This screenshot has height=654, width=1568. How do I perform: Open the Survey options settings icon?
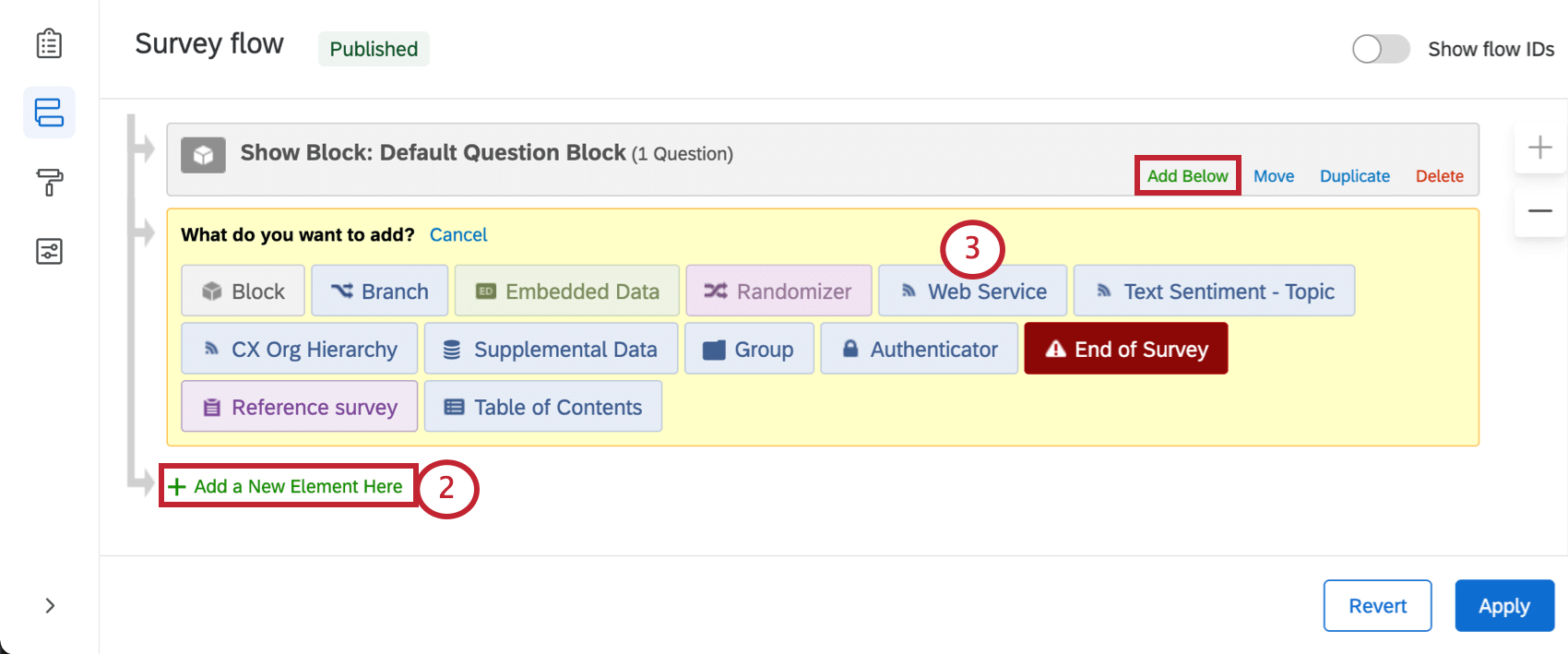(49, 250)
